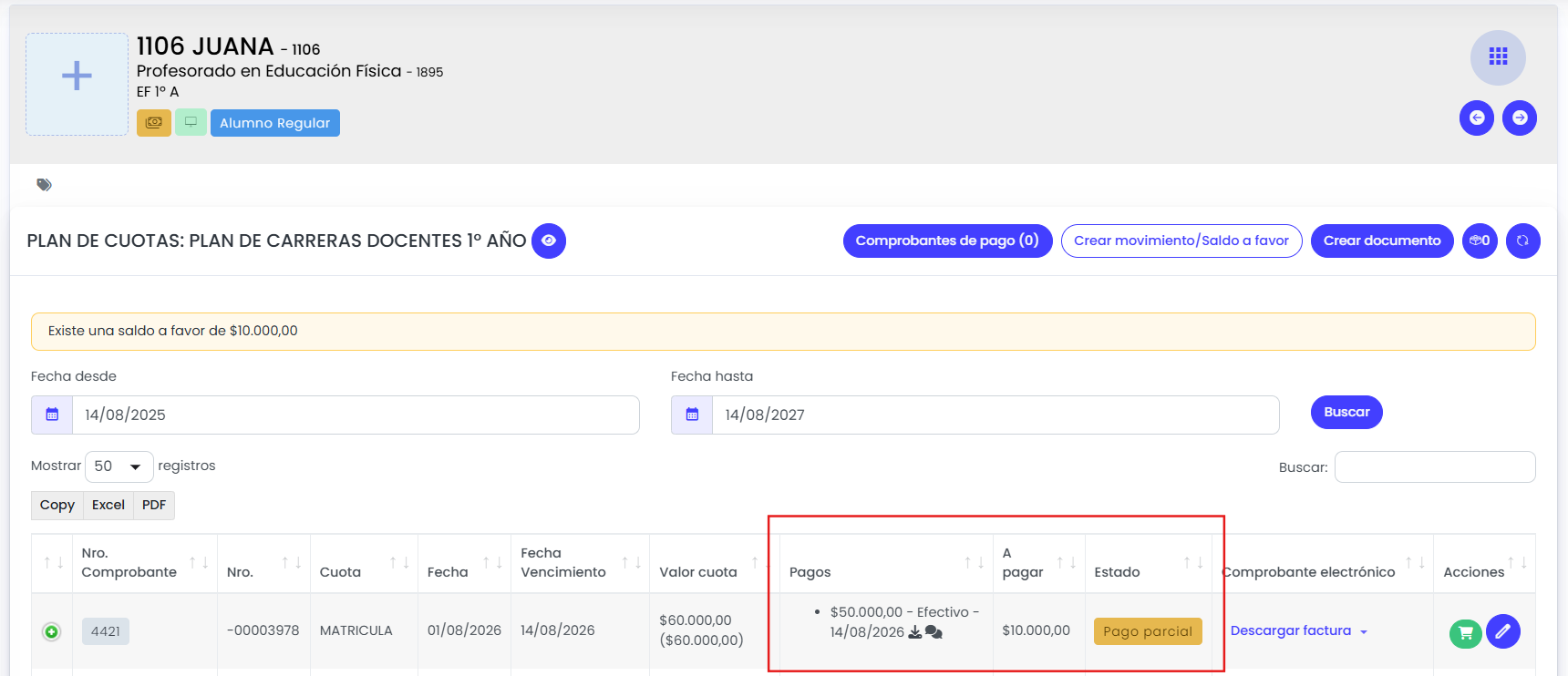Add student photo plus thumbnail

point(77,84)
